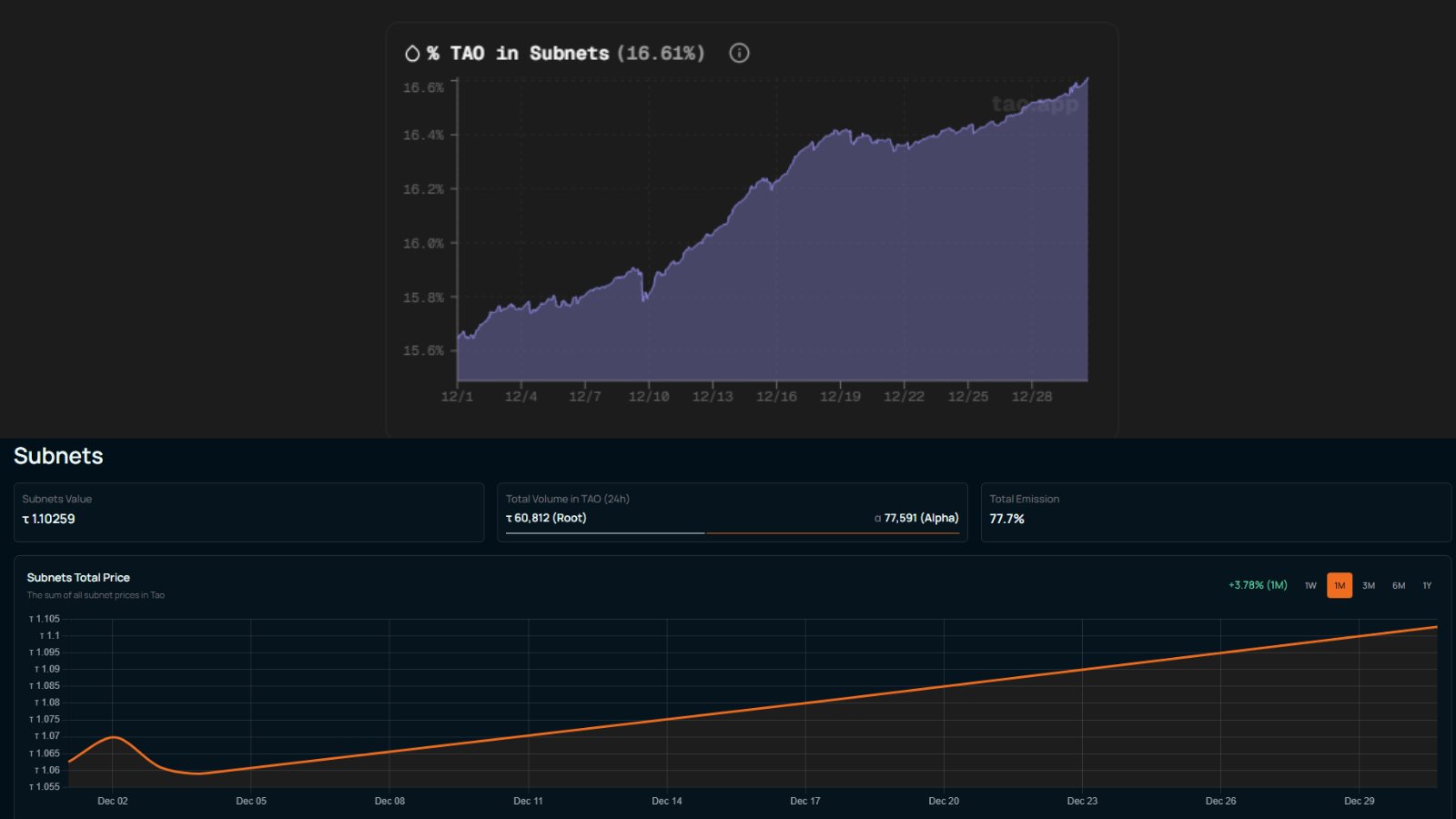Click the Subnets section heading
The height and width of the screenshot is (819, 1456).
58,456
